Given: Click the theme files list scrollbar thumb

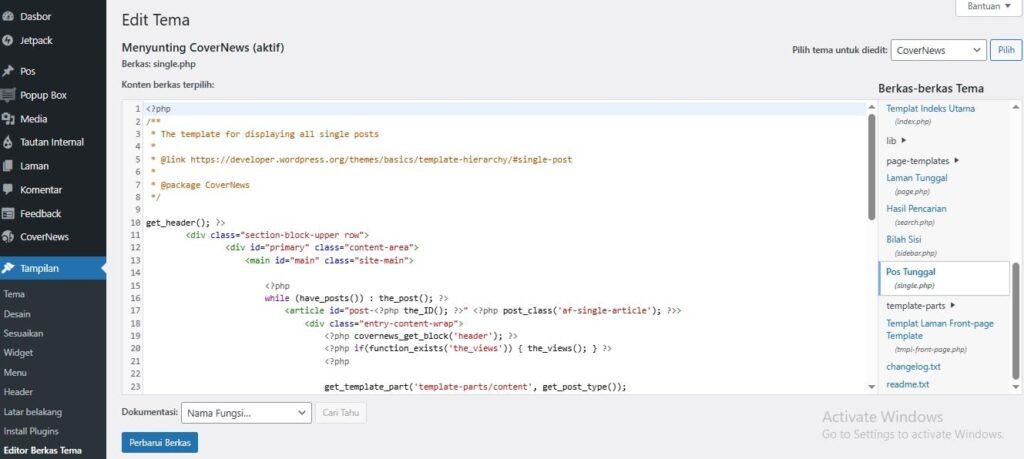Looking at the screenshot, I should (x=1016, y=321).
